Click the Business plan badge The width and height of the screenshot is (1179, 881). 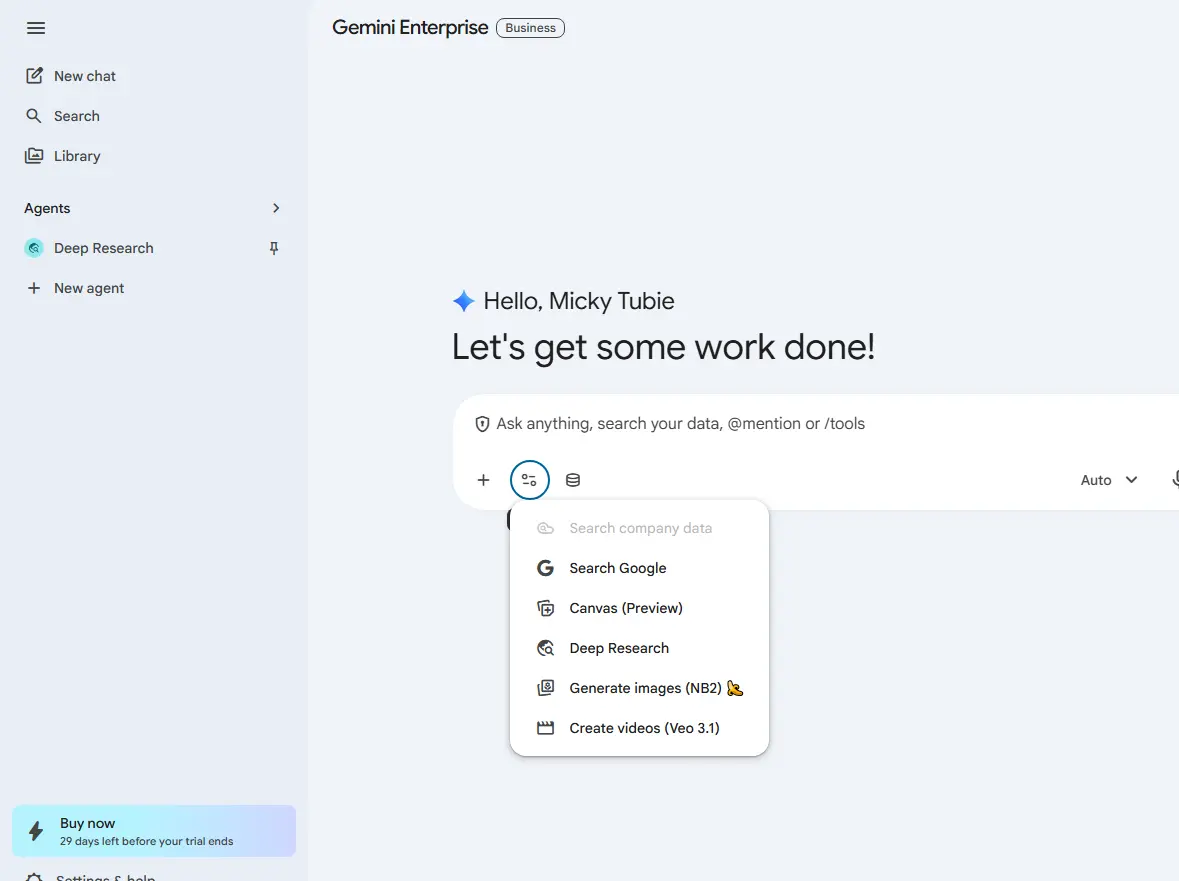pyautogui.click(x=530, y=28)
